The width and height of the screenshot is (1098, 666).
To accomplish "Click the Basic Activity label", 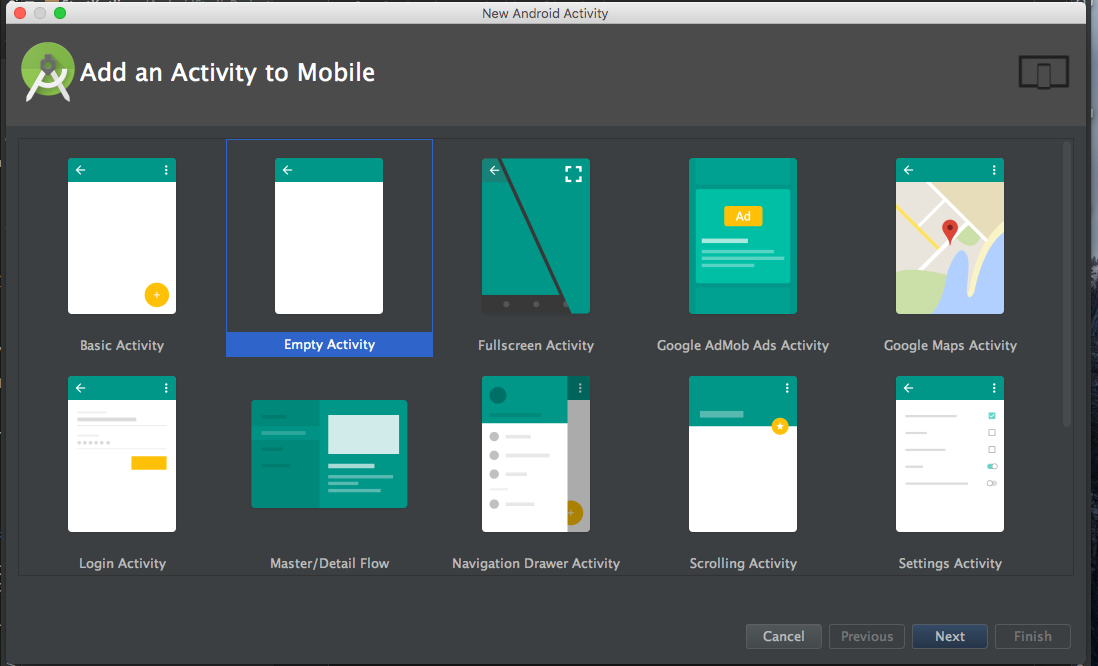I will point(122,345).
